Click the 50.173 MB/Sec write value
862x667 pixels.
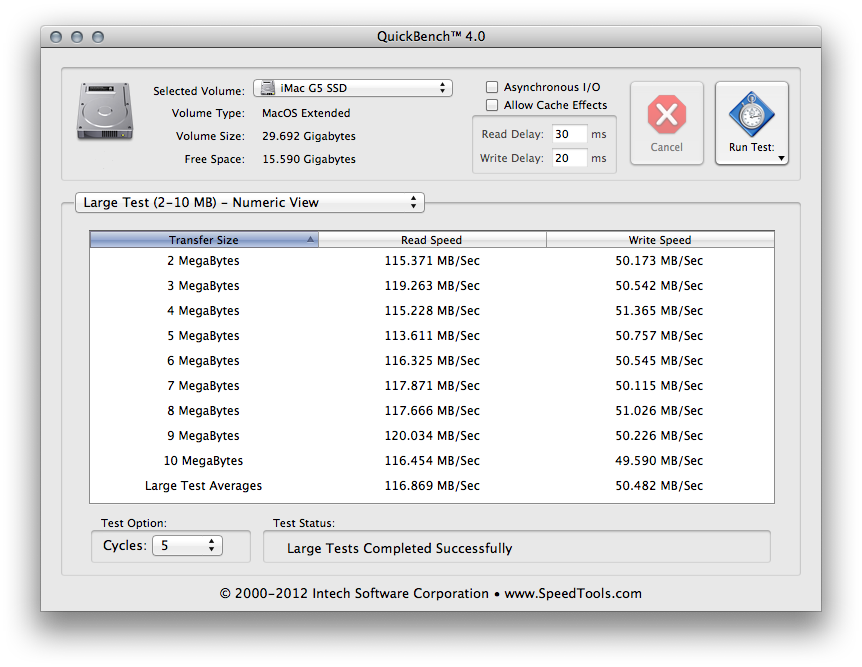(659, 261)
